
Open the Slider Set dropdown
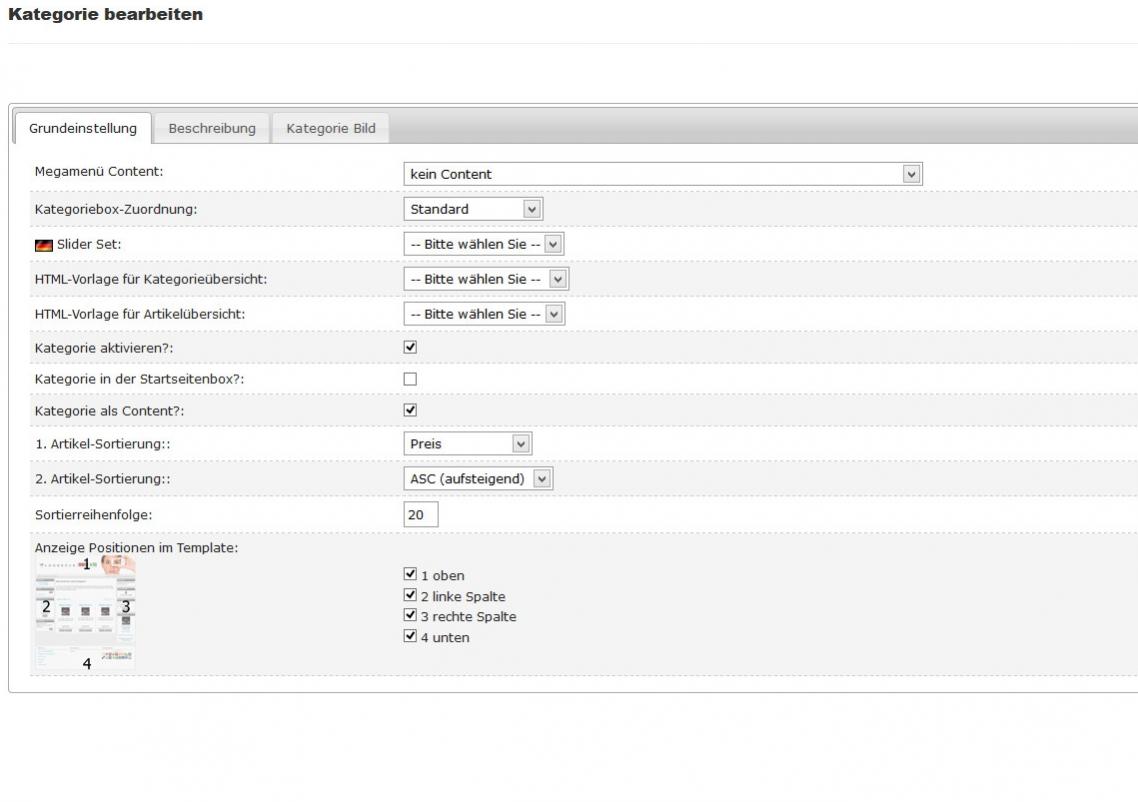pos(485,244)
